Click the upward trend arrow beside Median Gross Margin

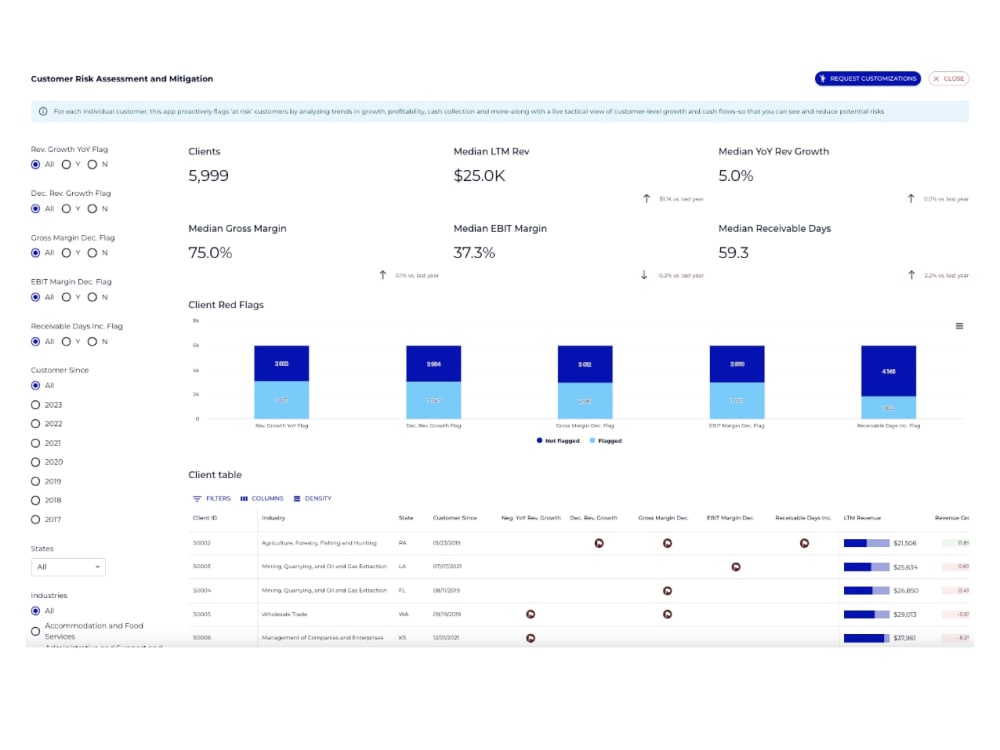(383, 274)
